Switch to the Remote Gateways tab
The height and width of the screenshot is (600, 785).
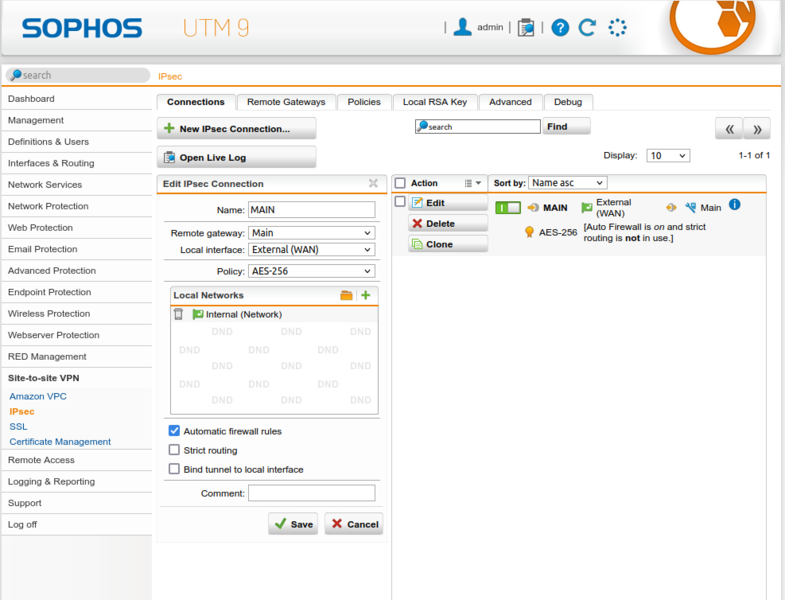(x=286, y=102)
